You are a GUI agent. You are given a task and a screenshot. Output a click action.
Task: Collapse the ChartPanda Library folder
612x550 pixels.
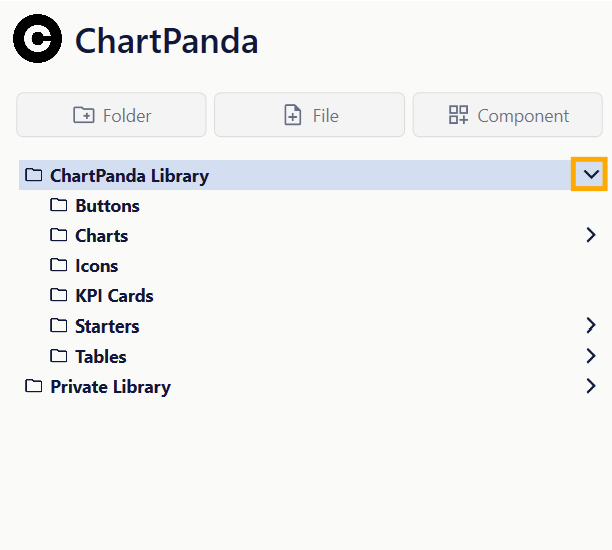pos(590,175)
